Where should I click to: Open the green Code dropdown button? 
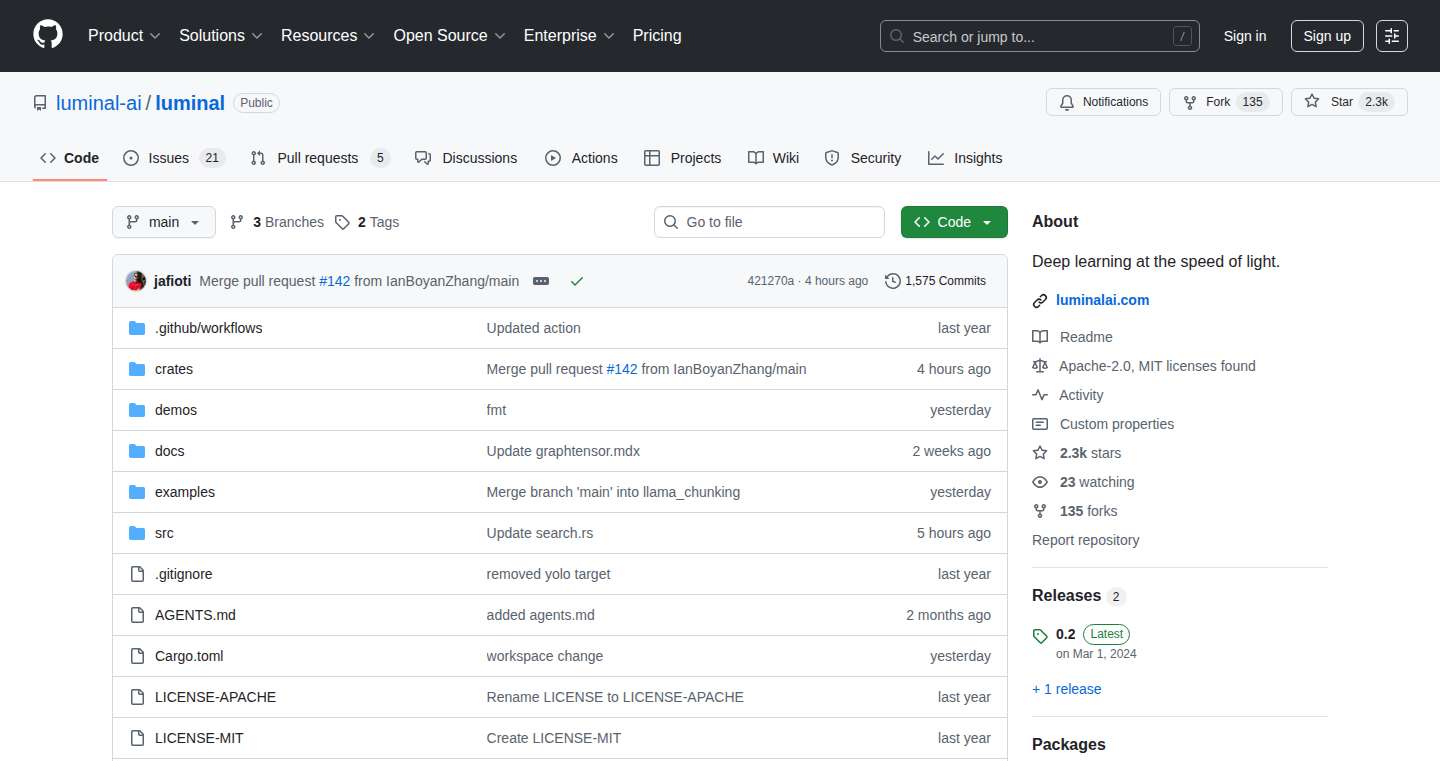[954, 222]
